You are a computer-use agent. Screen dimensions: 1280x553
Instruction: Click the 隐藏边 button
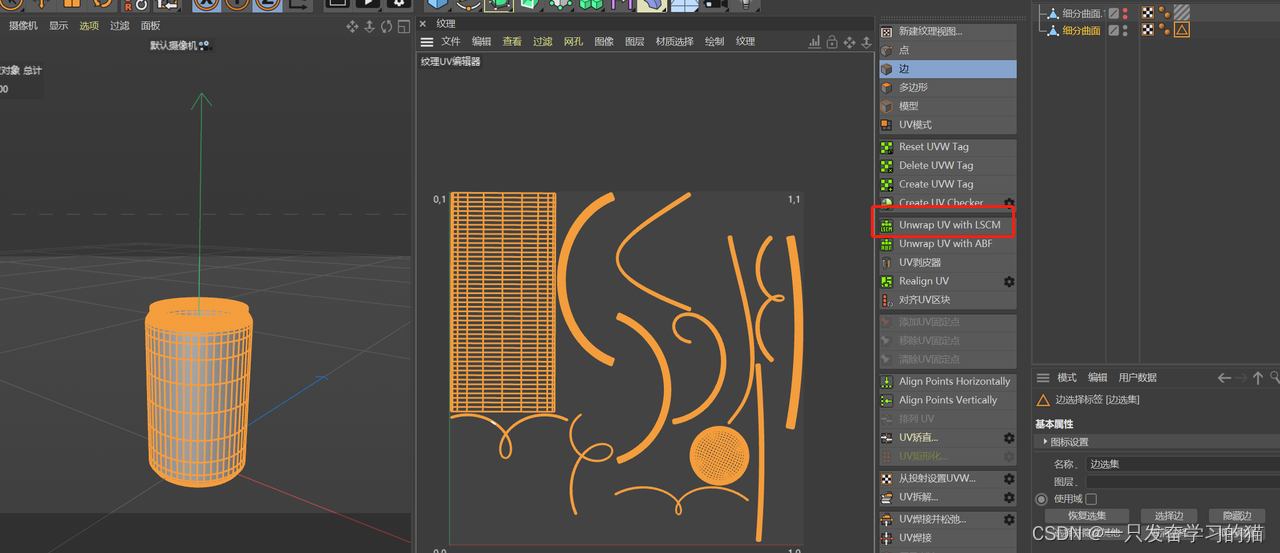coord(1237,516)
